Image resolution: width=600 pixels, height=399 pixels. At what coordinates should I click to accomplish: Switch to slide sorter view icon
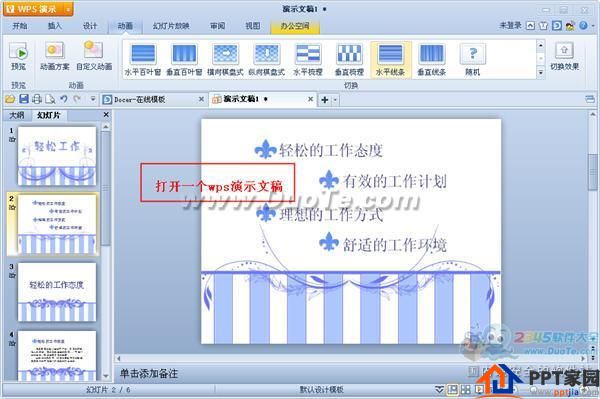point(466,390)
